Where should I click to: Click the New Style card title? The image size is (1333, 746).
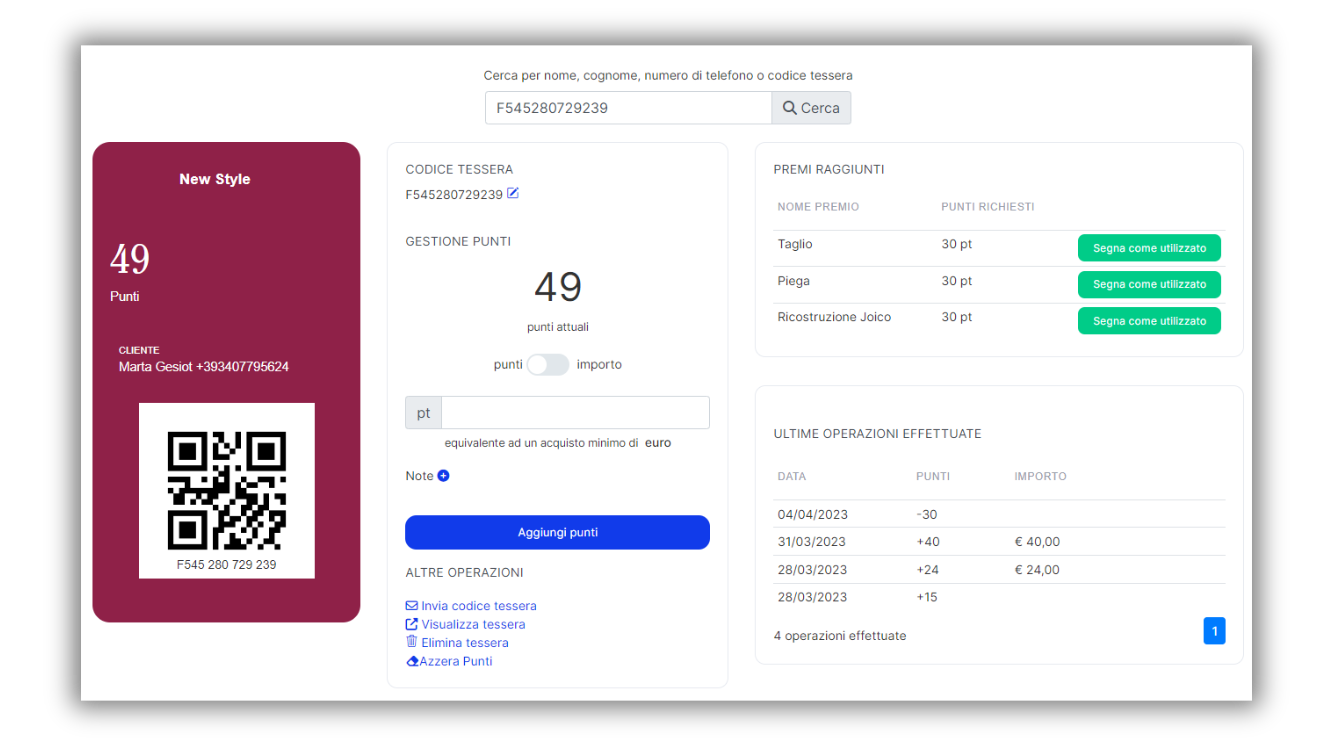pos(215,179)
